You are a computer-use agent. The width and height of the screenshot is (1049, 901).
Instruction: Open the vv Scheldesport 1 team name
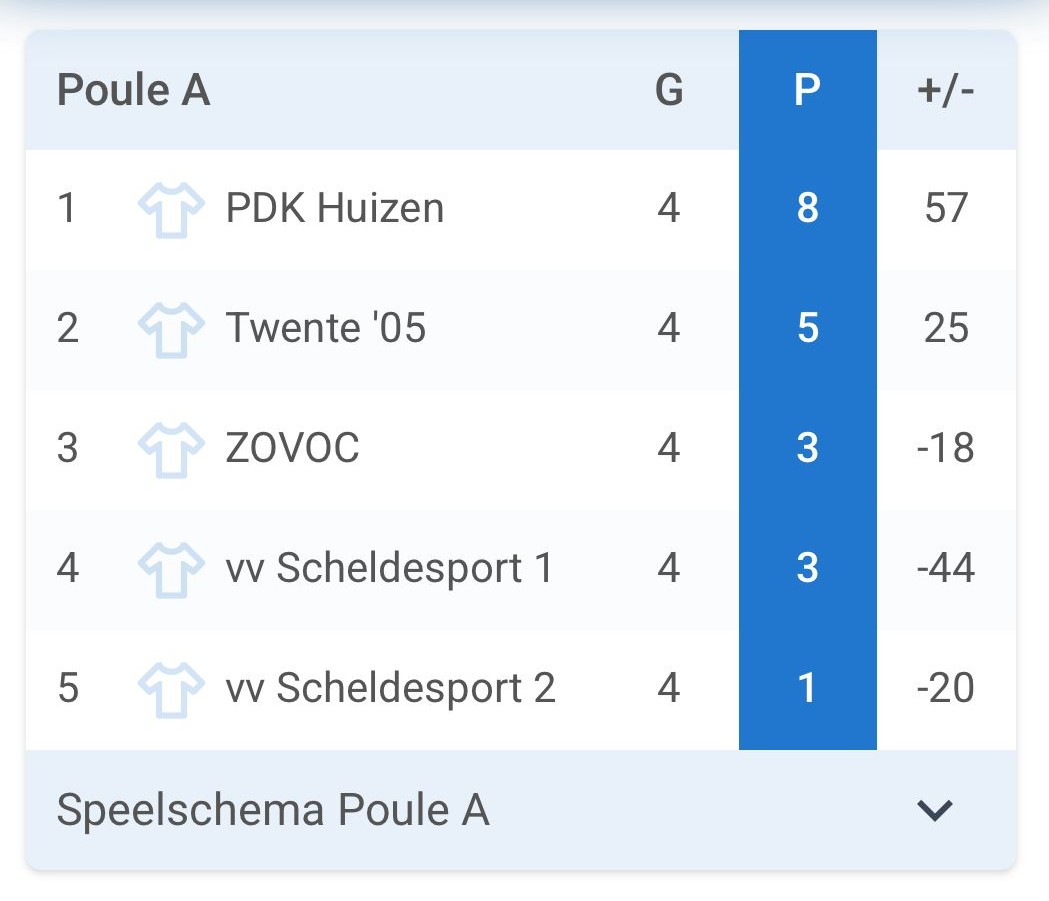click(x=389, y=569)
